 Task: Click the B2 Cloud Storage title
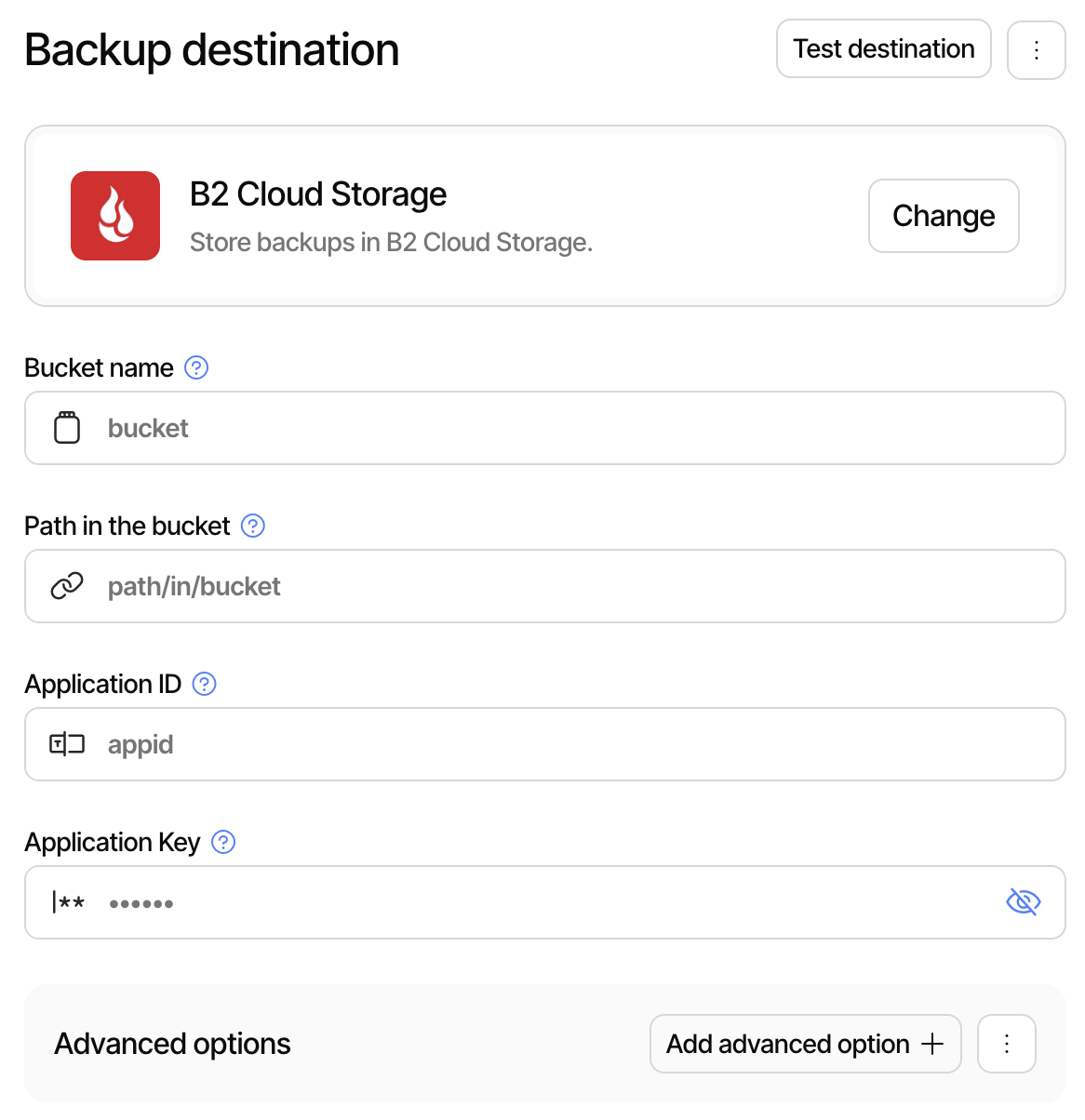(318, 194)
